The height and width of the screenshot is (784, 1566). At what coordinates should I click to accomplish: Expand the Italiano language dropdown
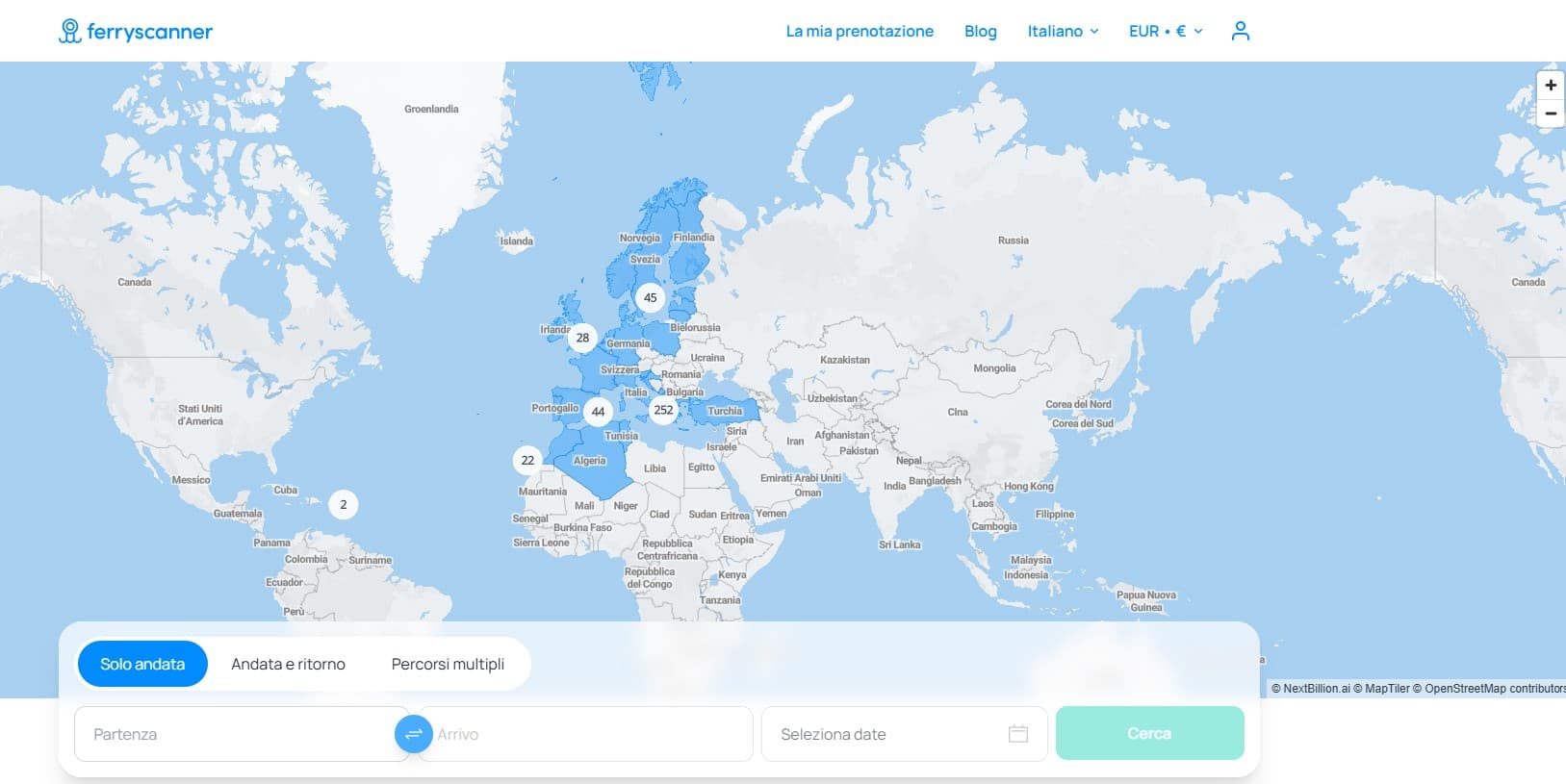pyautogui.click(x=1063, y=31)
